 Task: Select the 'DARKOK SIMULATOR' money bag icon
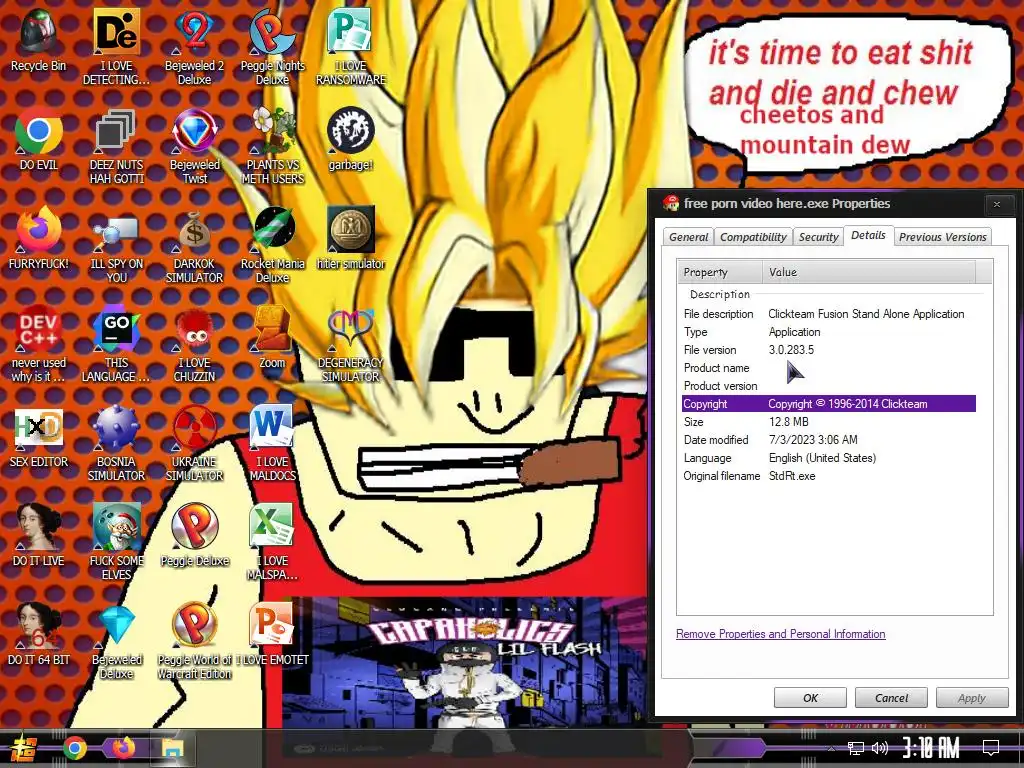(195, 246)
